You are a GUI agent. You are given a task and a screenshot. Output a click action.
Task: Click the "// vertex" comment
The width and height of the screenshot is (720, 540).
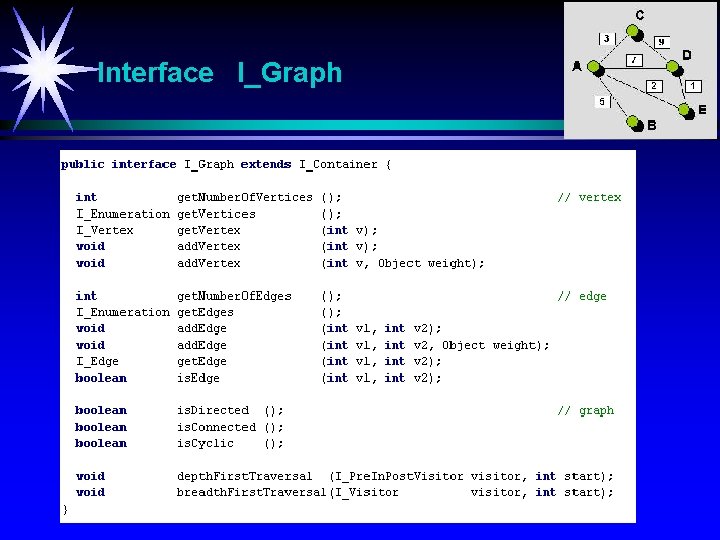pyautogui.click(x=589, y=197)
